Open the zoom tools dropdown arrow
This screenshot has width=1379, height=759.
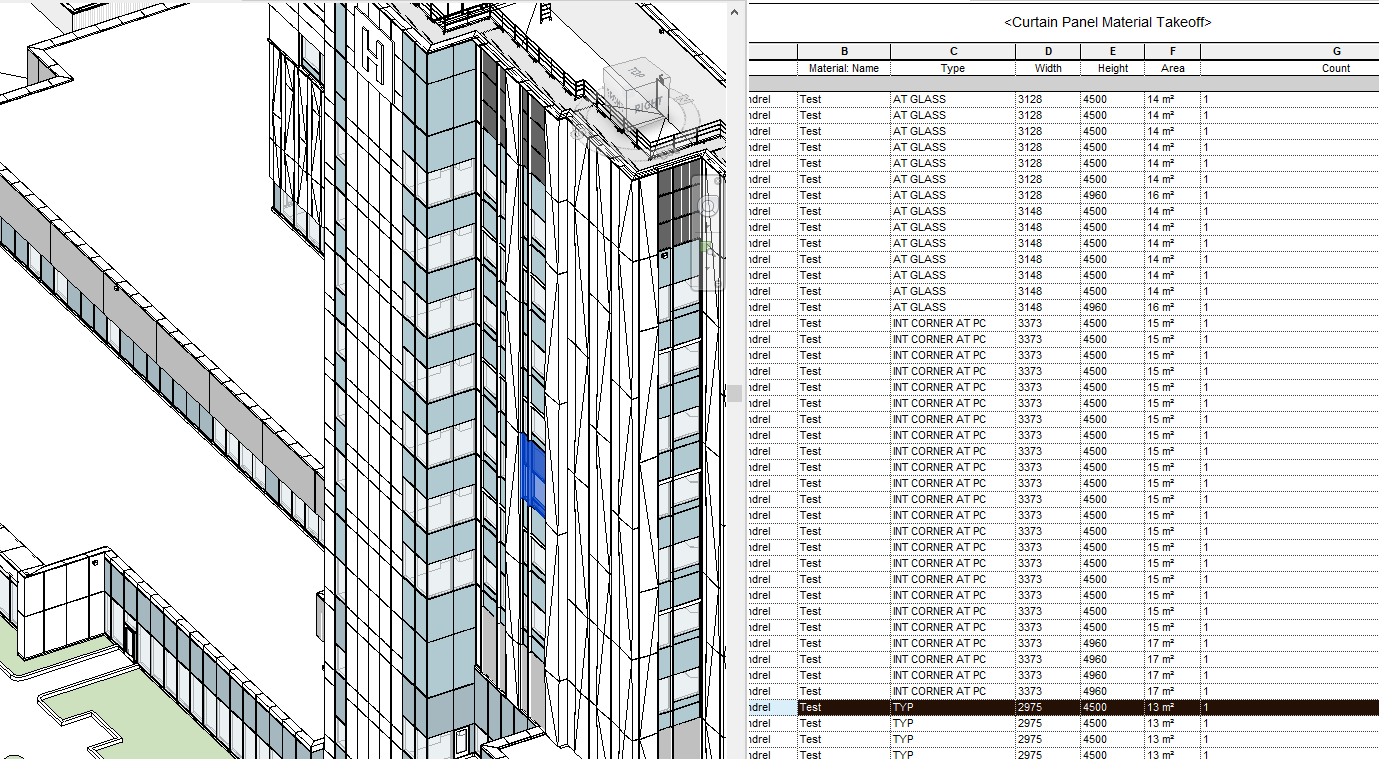(707, 268)
